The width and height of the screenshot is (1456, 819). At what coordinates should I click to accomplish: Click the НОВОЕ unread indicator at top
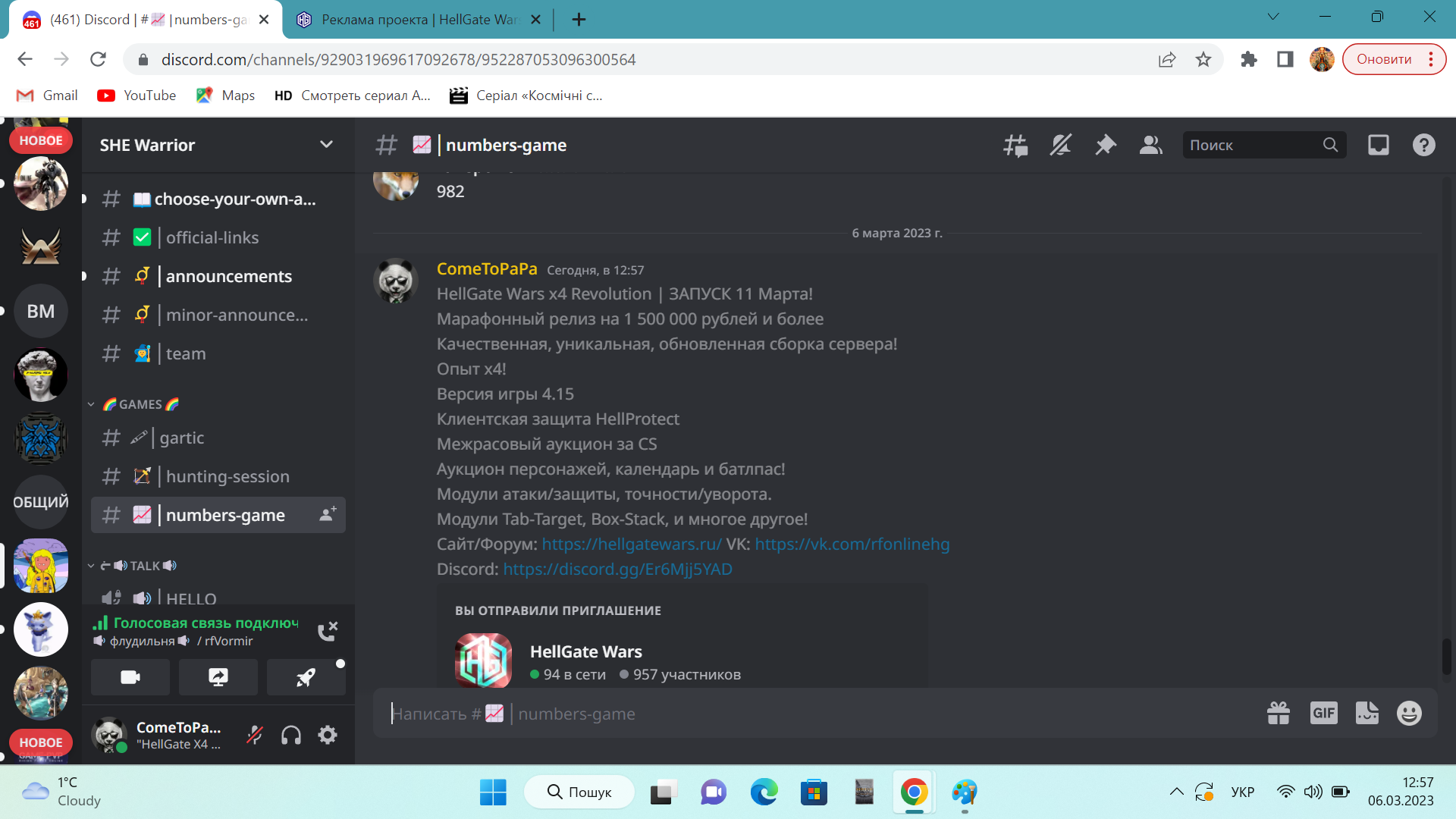pyautogui.click(x=41, y=140)
